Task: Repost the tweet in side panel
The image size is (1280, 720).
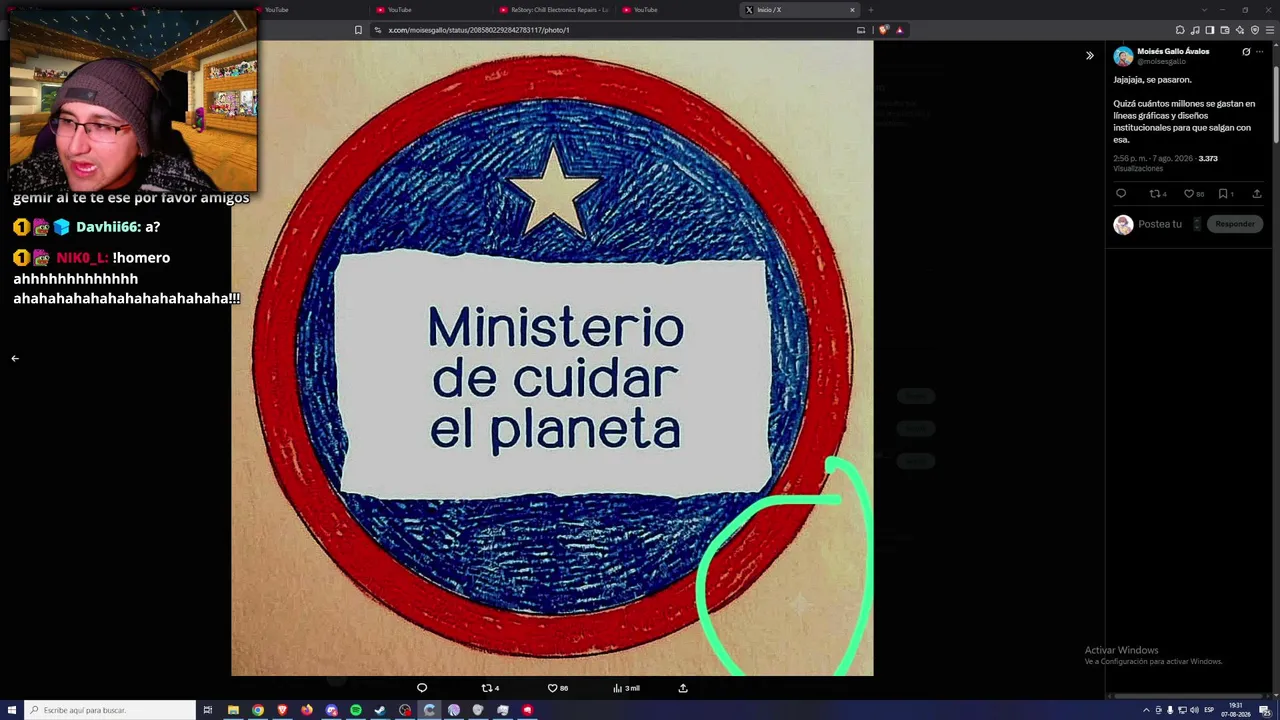Action: coord(1157,194)
